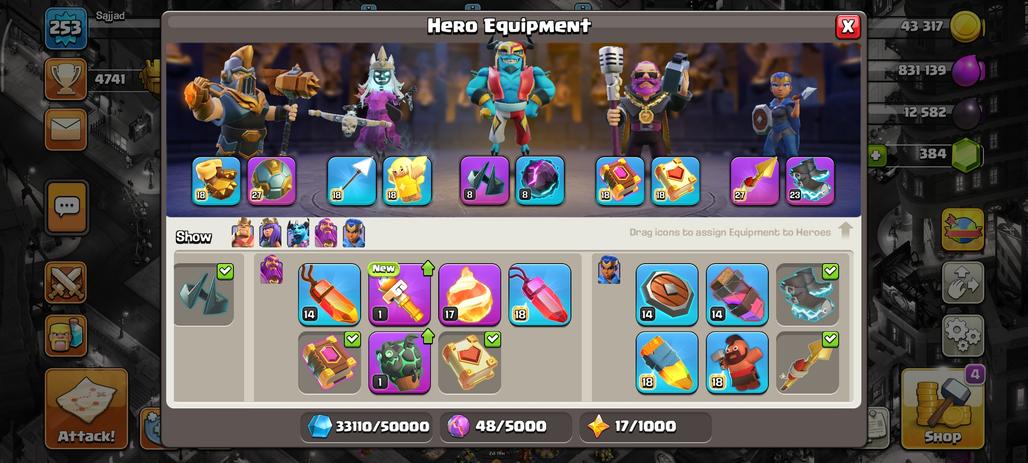The image size is (1028, 463).
Task: Filter equipment by Grand Warden portrait
Action: pos(326,233)
